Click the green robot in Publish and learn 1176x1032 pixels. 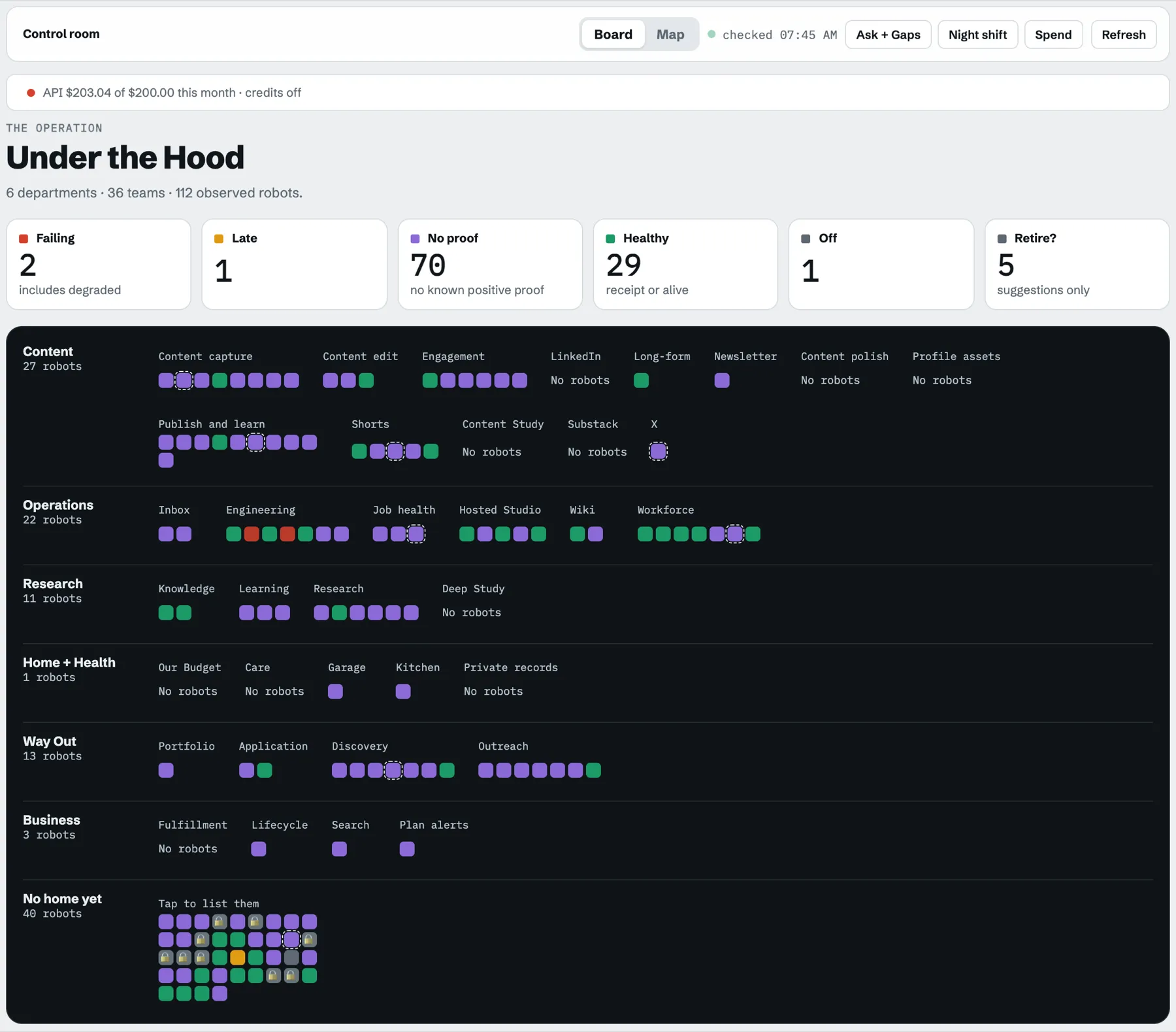[x=220, y=442]
